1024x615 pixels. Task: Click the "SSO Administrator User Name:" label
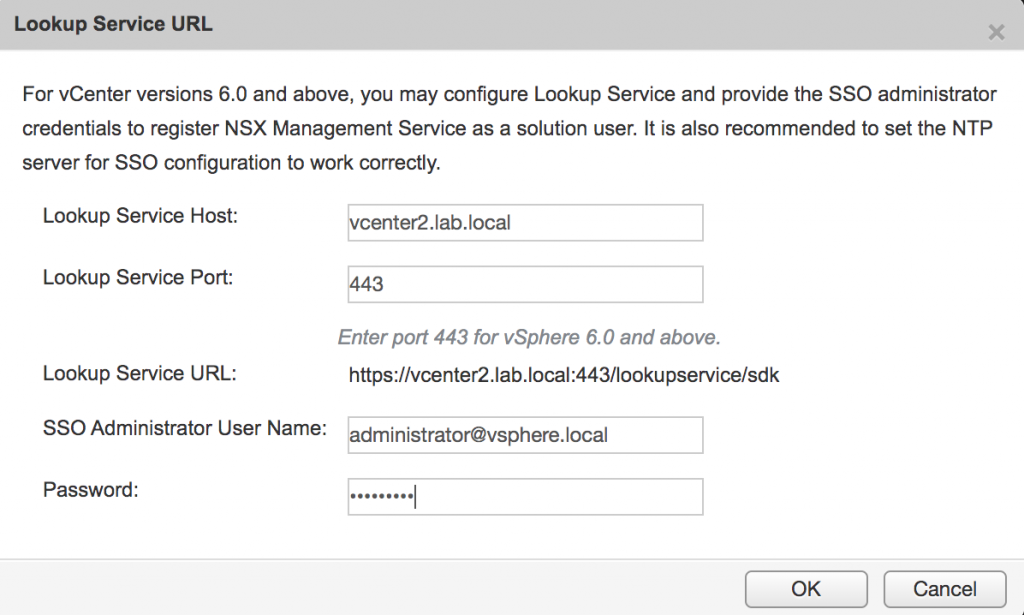[x=185, y=428]
